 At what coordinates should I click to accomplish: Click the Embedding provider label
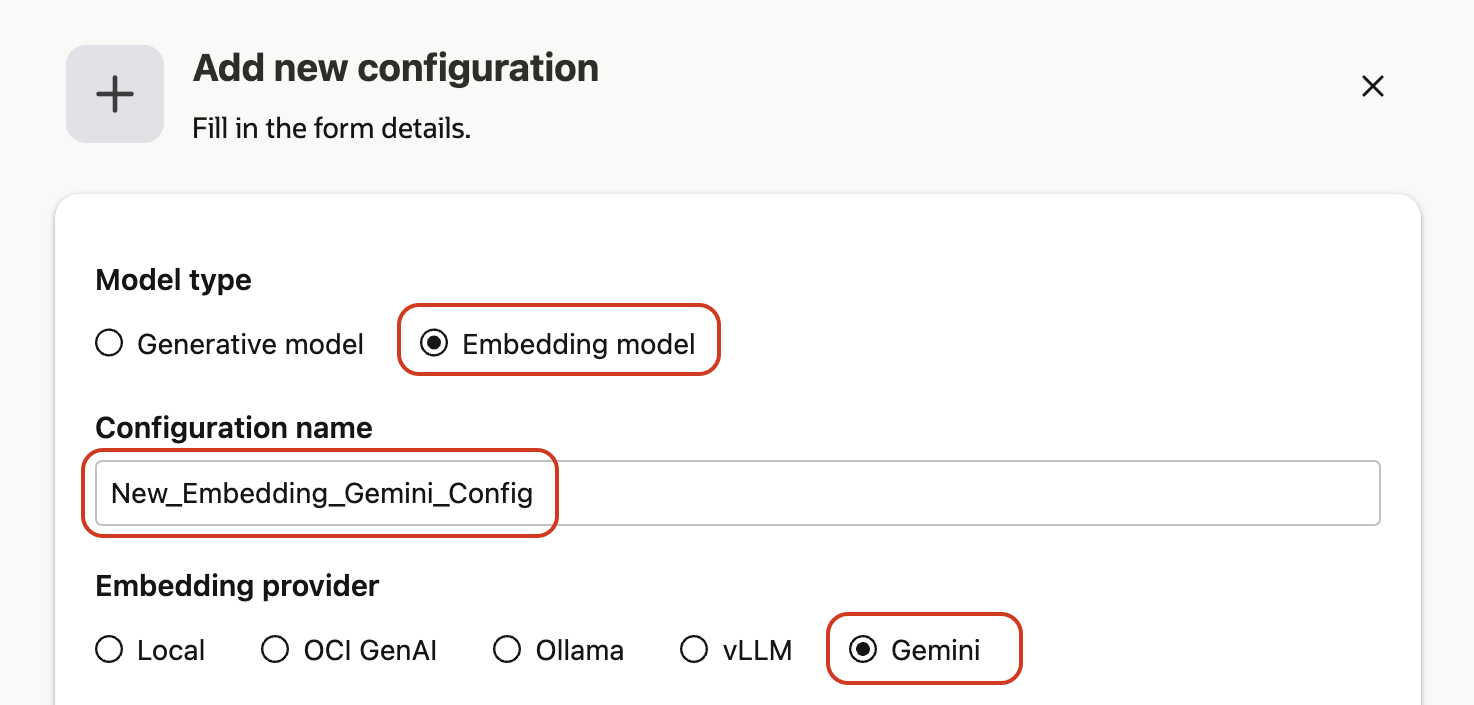pos(236,586)
